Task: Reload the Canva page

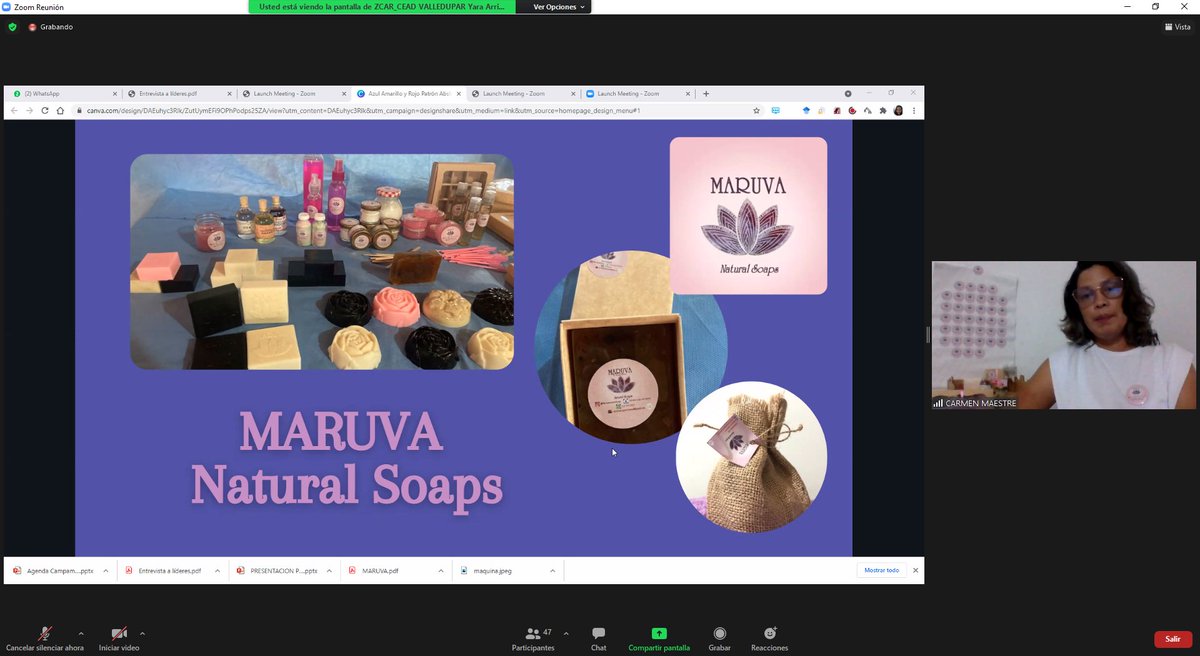Action: pos(45,111)
